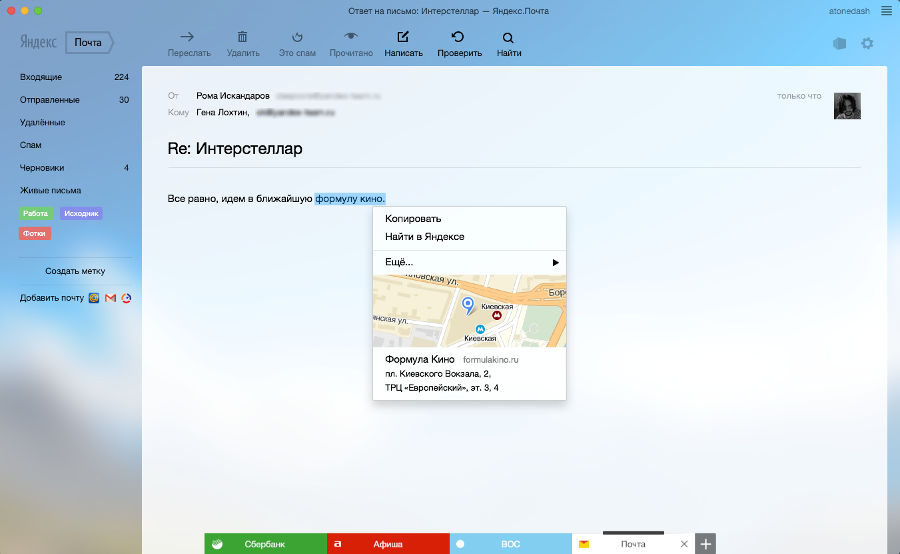The width and height of the screenshot is (900, 554).
Task: Forward the message with Переслать icon
Action: tap(187, 37)
